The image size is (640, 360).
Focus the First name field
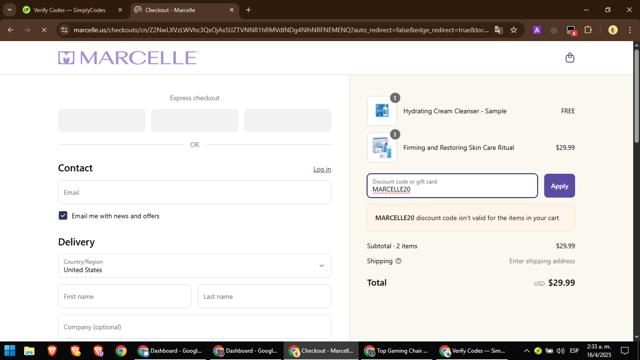[124, 296]
